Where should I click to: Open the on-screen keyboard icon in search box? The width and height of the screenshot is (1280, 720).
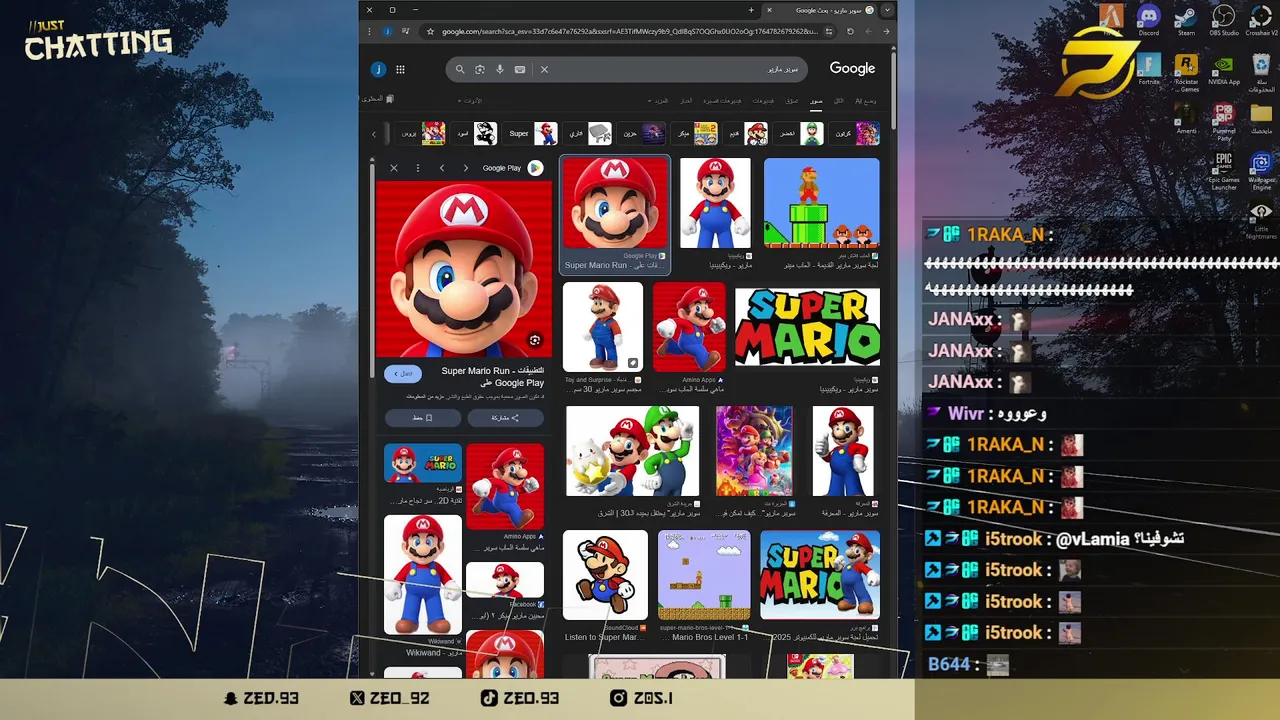[x=520, y=69]
